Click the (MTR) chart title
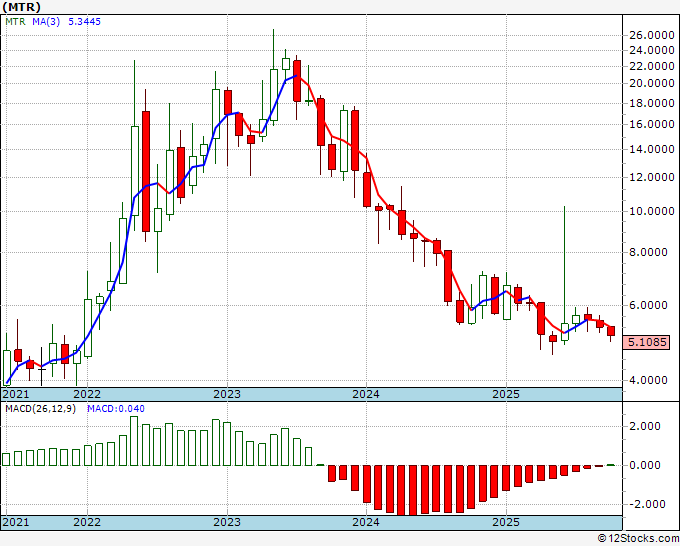680x546 pixels. (x=22, y=7)
